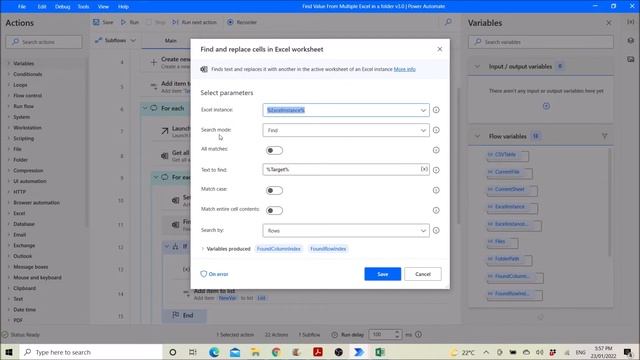Open the Edit menu
The height and width of the screenshot is (360, 640).
(x=42, y=7)
